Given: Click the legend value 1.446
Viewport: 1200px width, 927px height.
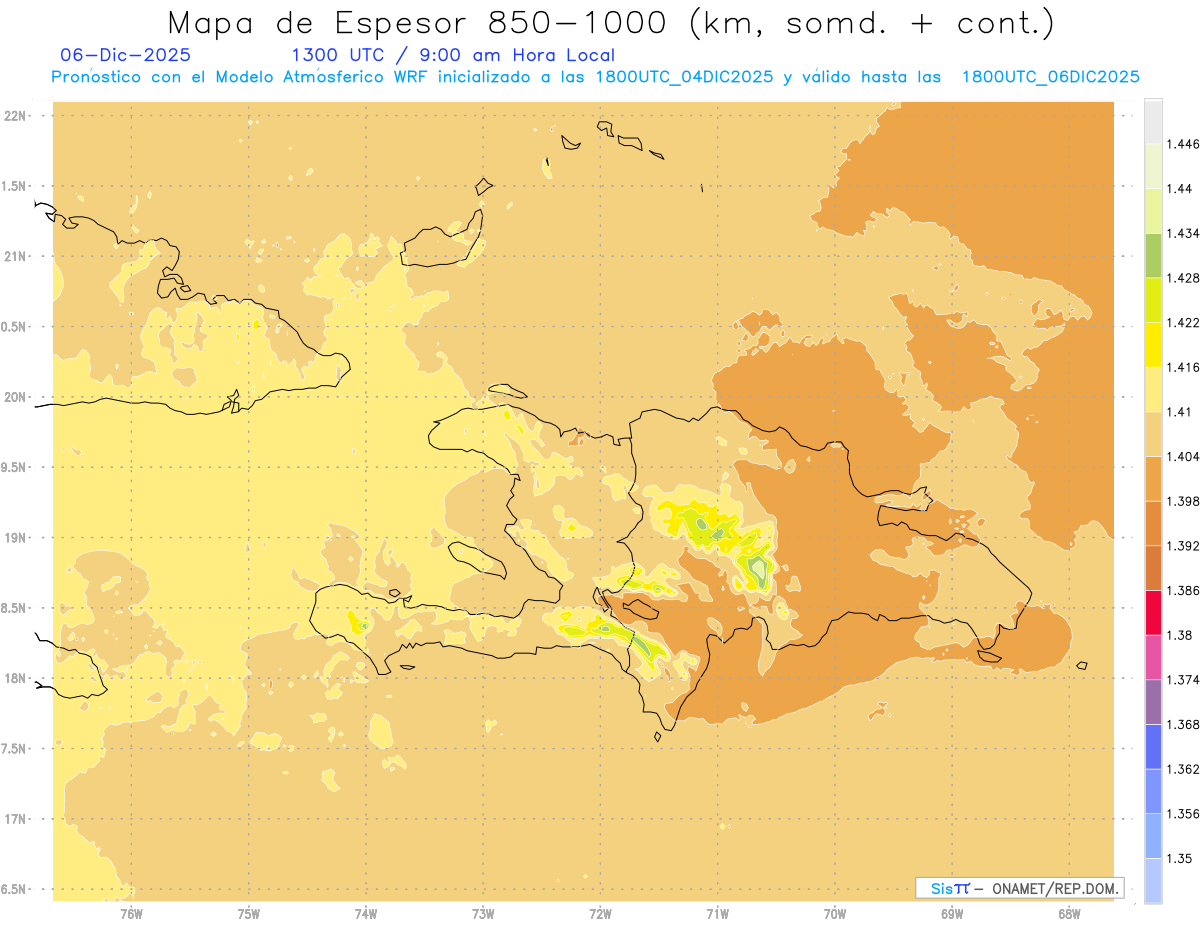Looking at the screenshot, I should (x=1183, y=144).
